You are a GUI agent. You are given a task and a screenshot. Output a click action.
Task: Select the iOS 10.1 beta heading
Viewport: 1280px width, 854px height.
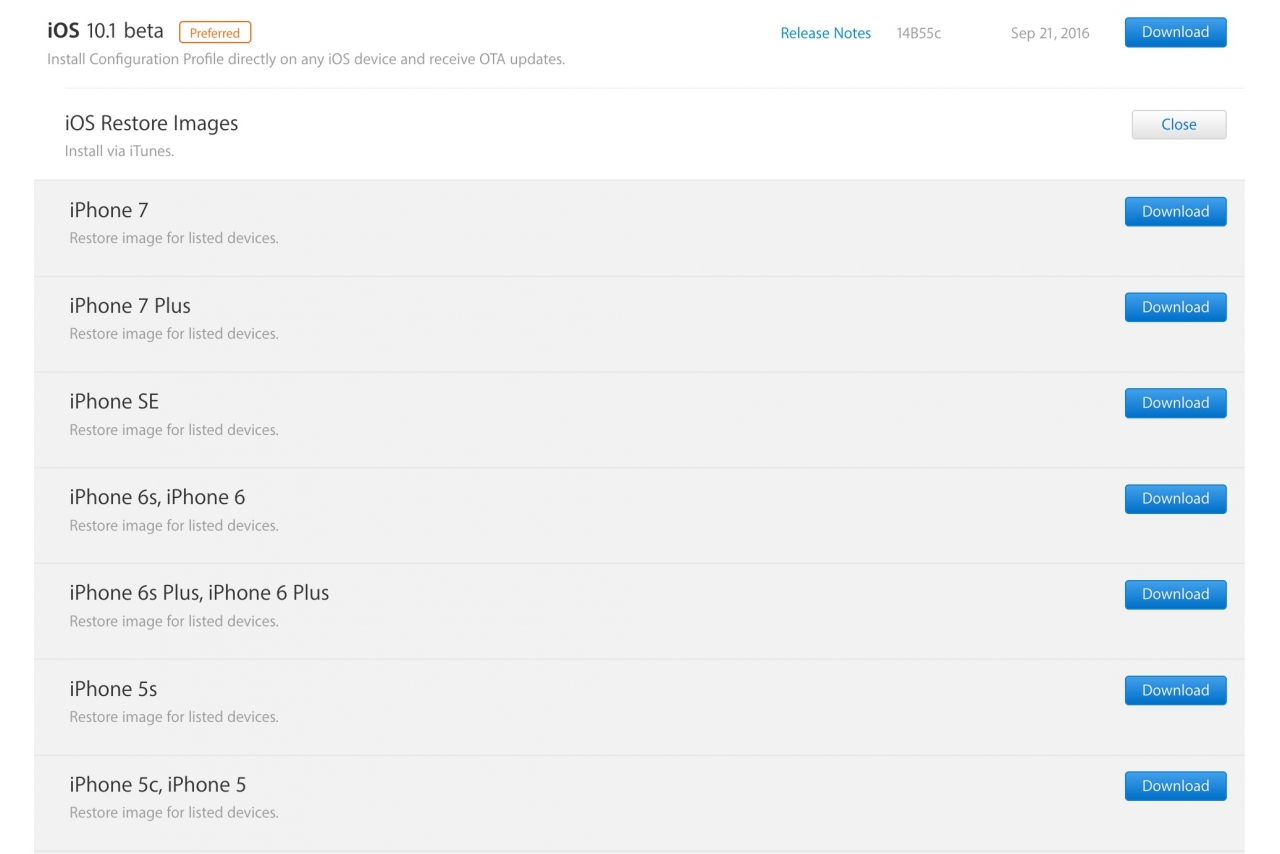point(105,31)
